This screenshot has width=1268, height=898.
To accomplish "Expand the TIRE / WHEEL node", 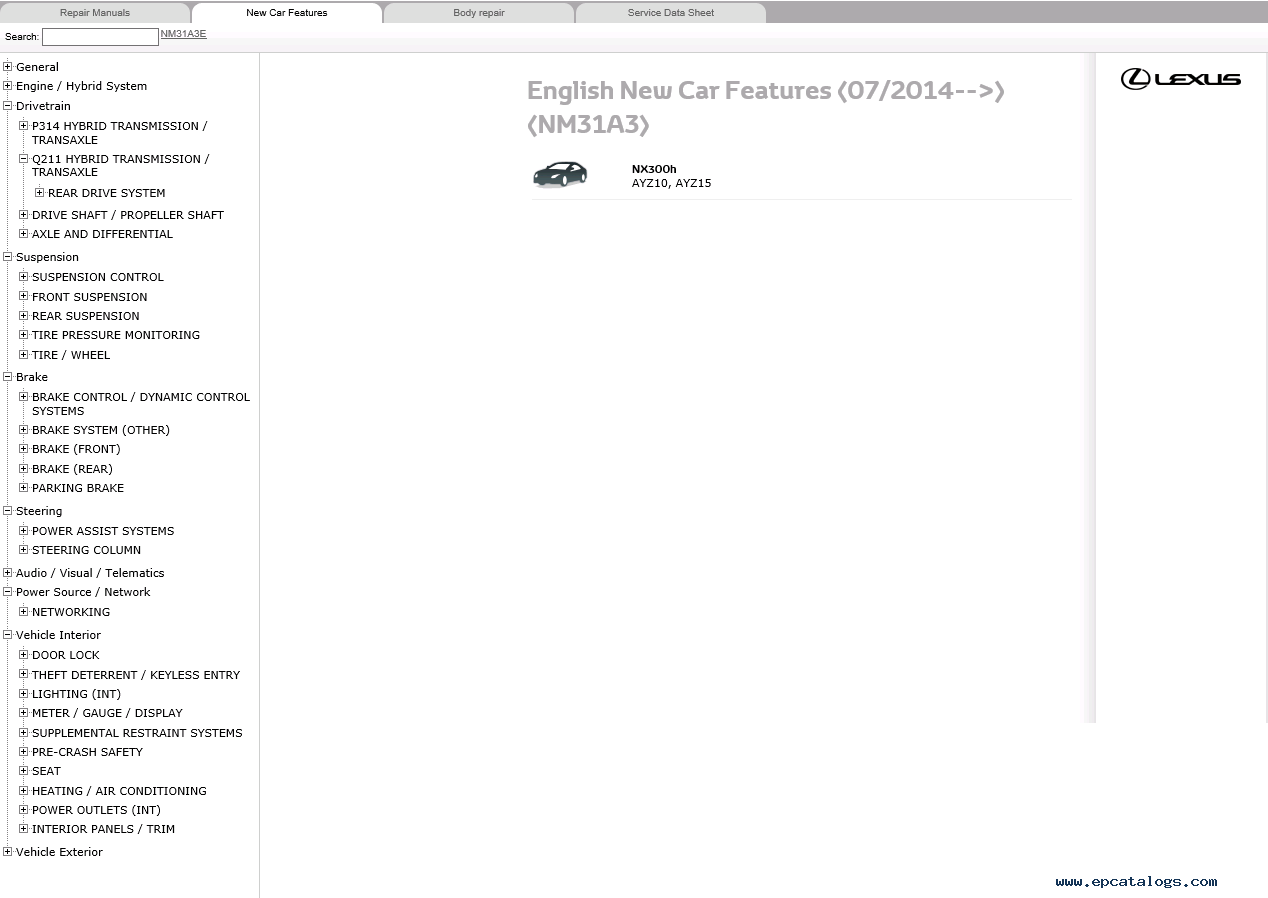I will pyautogui.click(x=24, y=355).
